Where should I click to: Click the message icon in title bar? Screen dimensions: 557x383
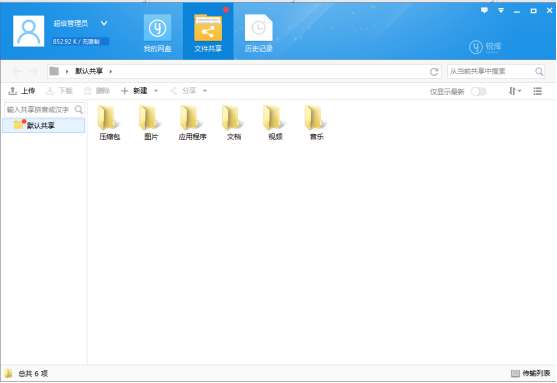(484, 10)
